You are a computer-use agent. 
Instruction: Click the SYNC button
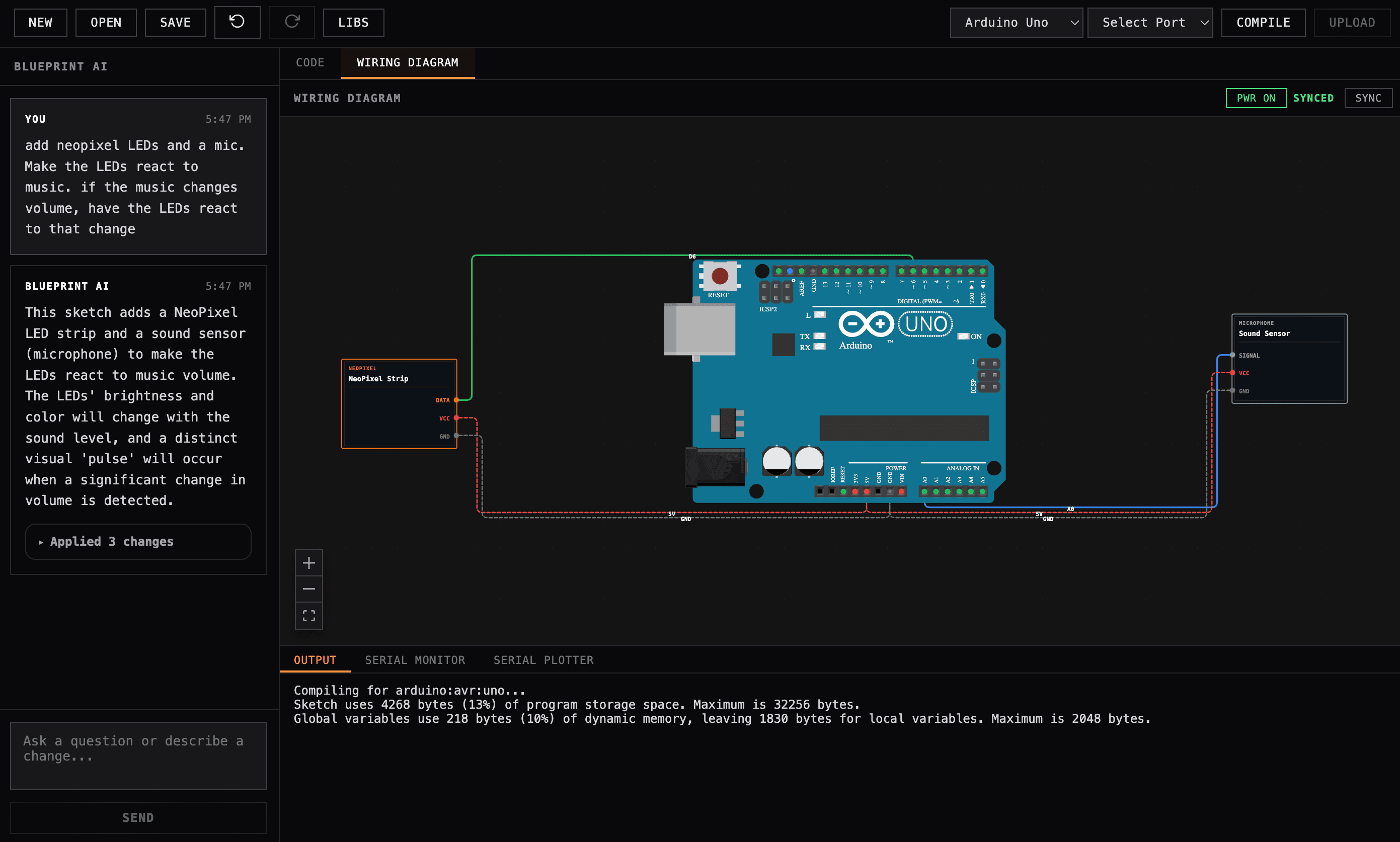pyautogui.click(x=1368, y=98)
